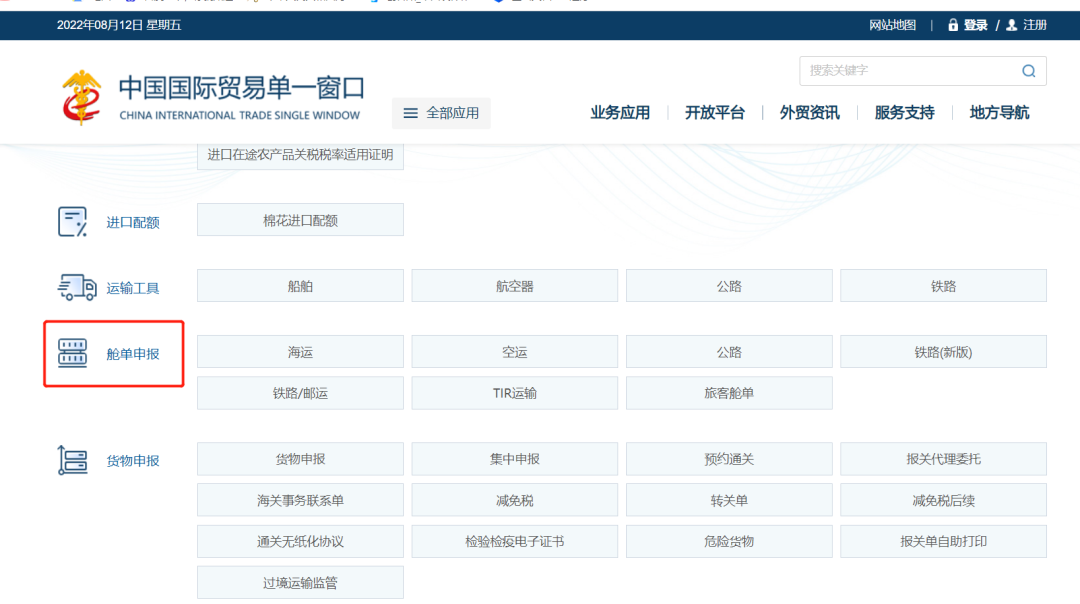
Task: Click the lock icon beside 登录
Action: [953, 25]
